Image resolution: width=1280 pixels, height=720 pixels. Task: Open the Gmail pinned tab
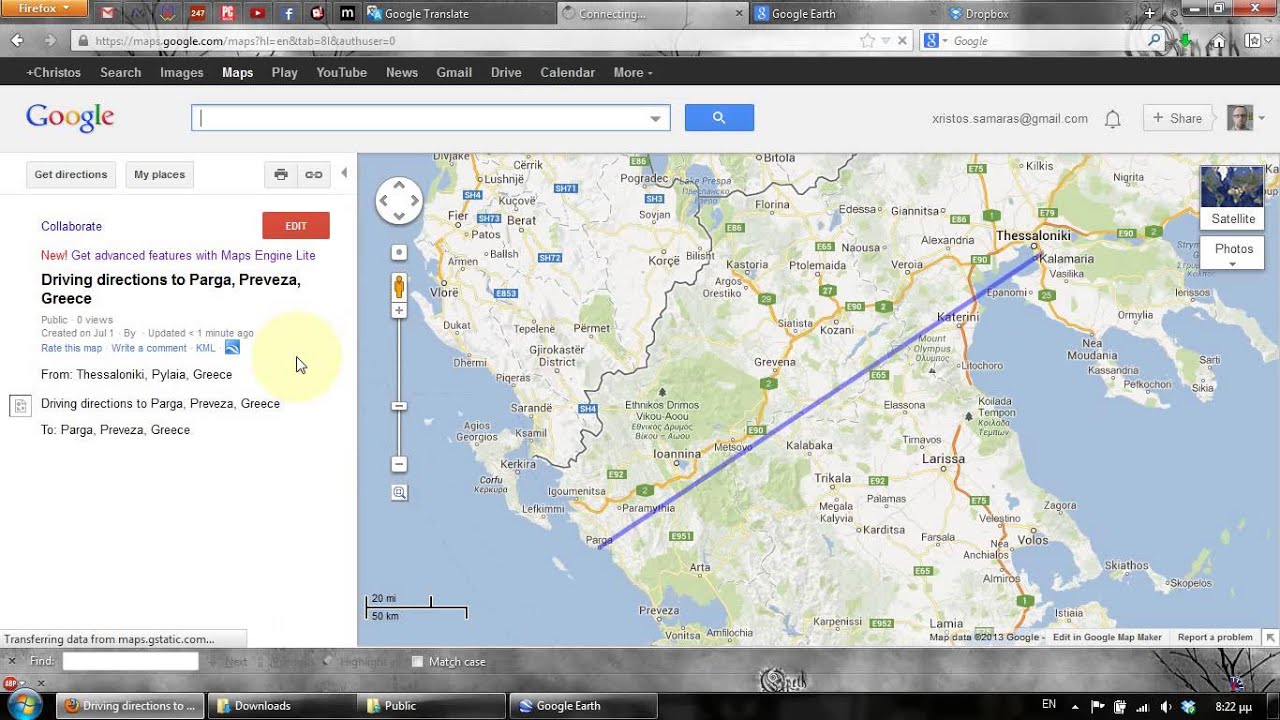[x=107, y=13]
